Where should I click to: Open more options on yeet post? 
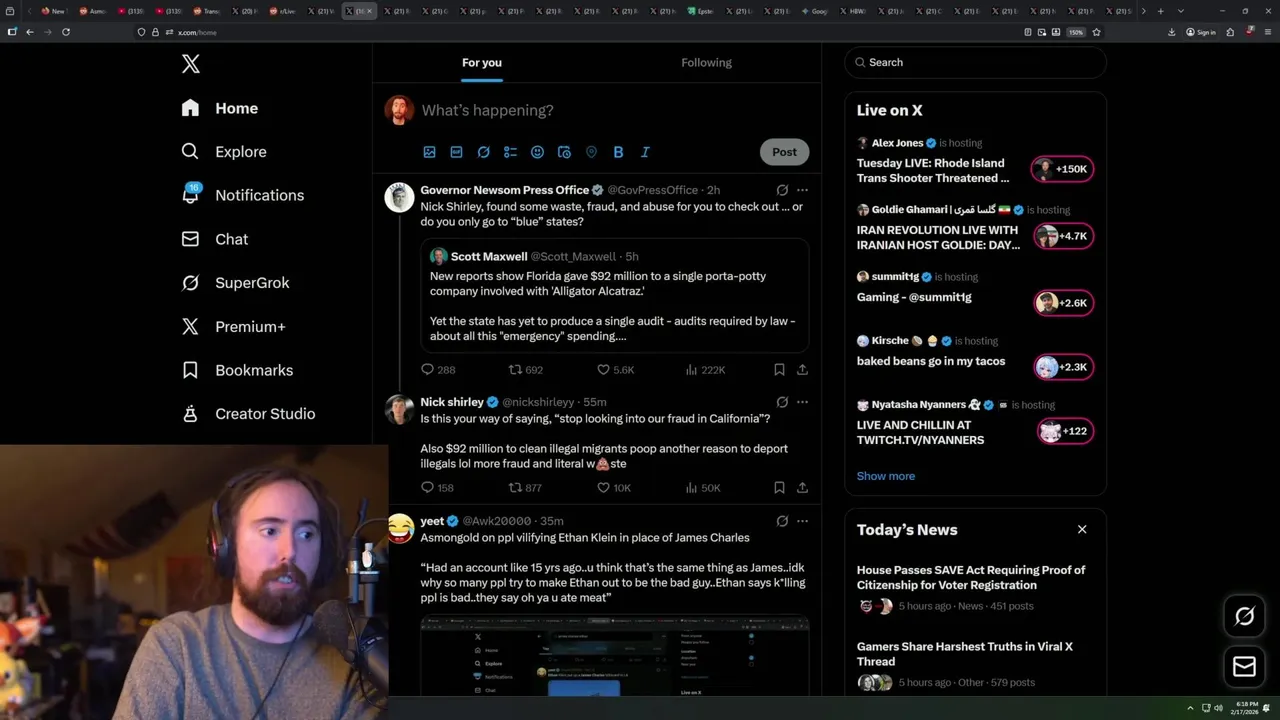(x=802, y=521)
